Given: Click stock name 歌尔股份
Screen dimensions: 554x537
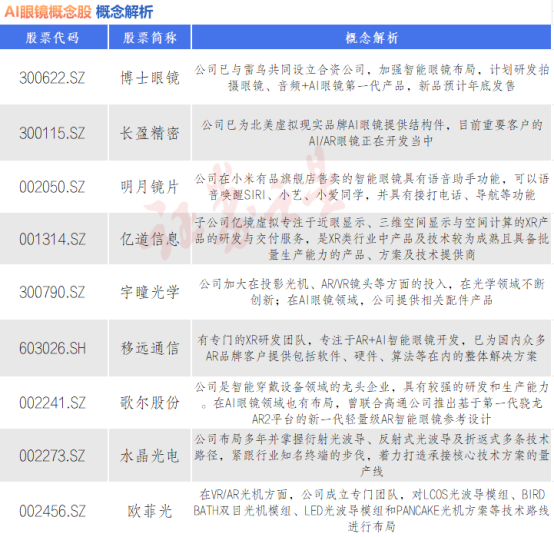Looking at the screenshot, I should click(x=150, y=403).
